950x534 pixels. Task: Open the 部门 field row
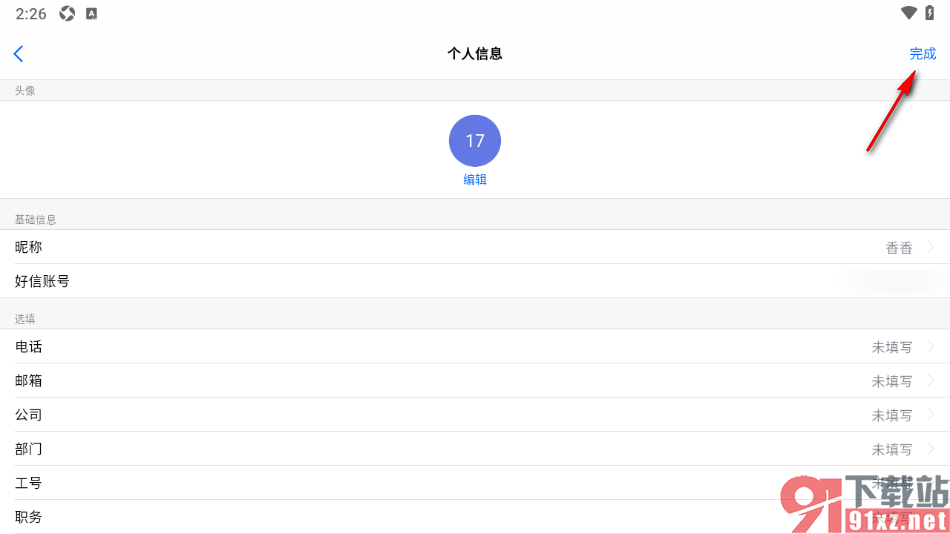pos(475,449)
